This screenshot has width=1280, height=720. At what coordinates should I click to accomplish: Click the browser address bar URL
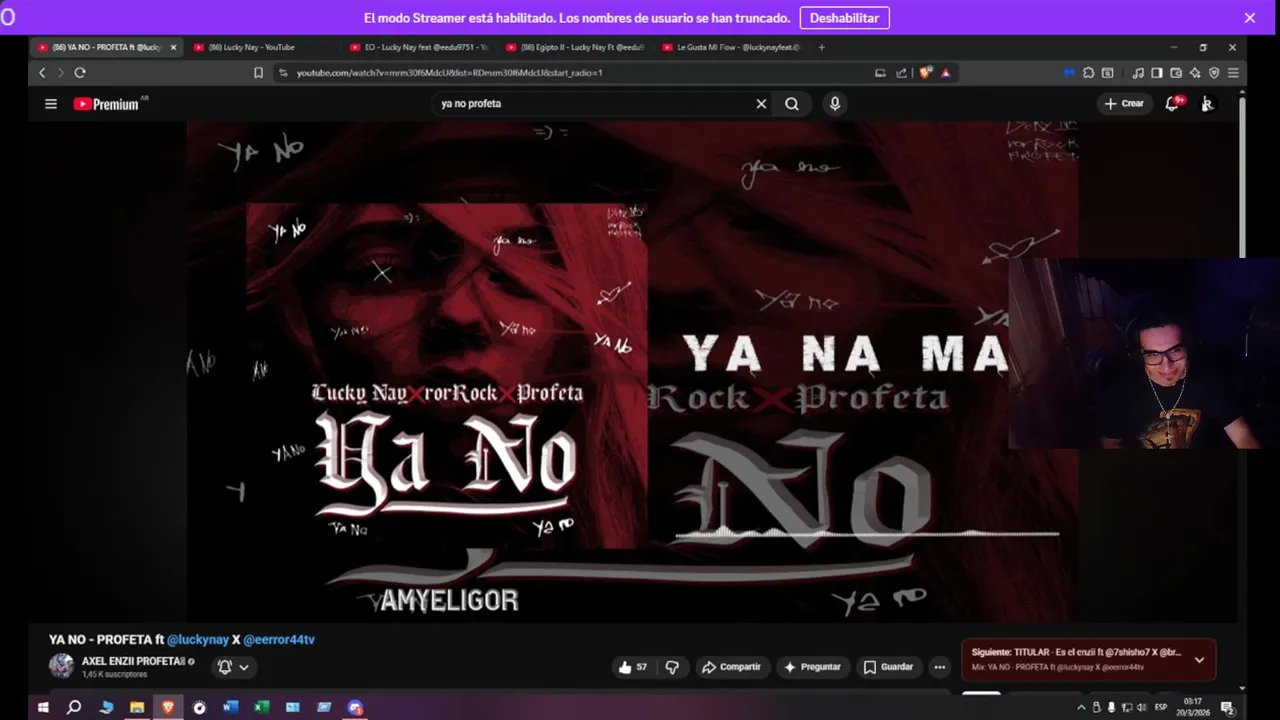click(449, 72)
